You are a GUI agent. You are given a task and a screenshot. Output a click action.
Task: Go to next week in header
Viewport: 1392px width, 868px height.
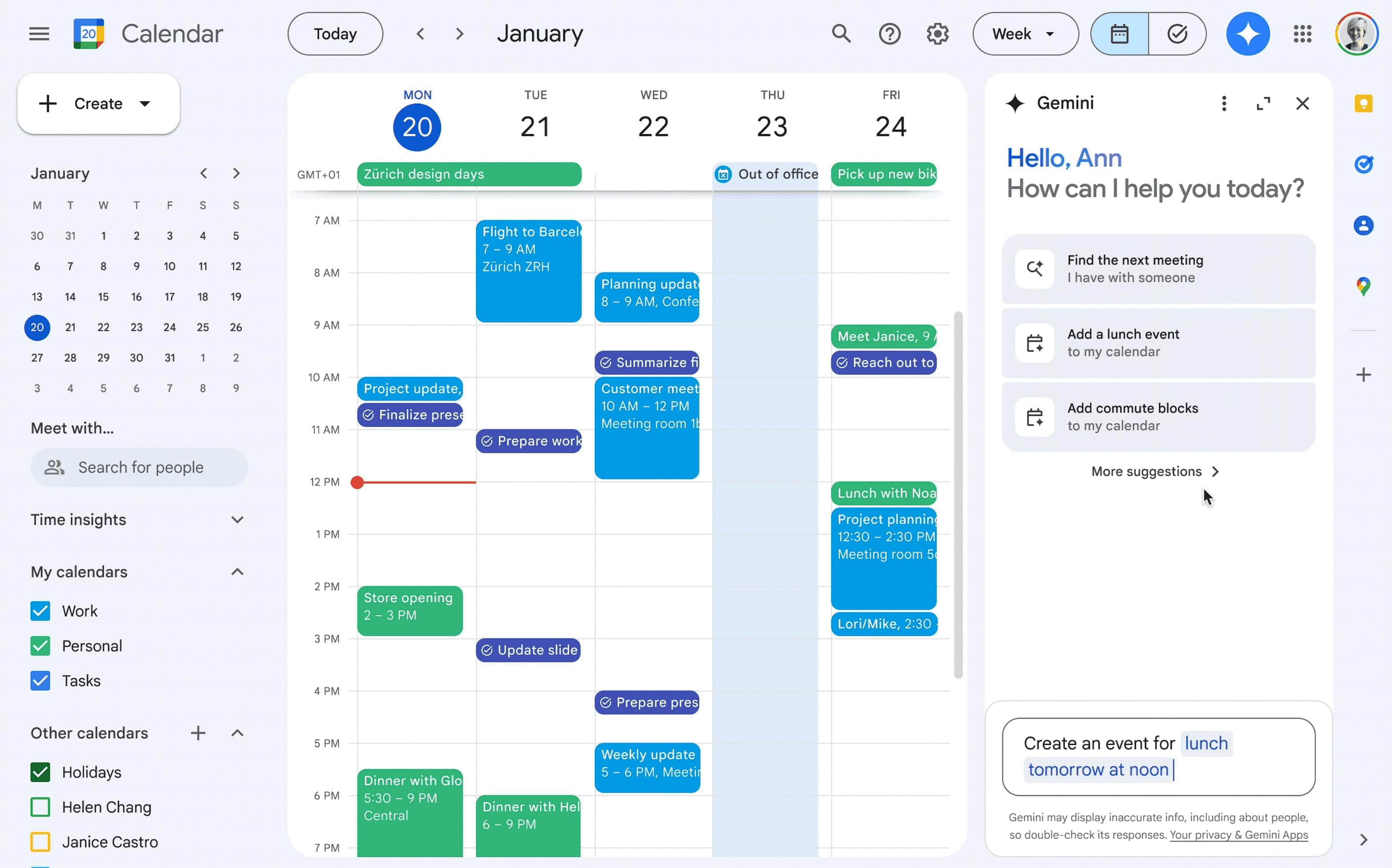459,34
